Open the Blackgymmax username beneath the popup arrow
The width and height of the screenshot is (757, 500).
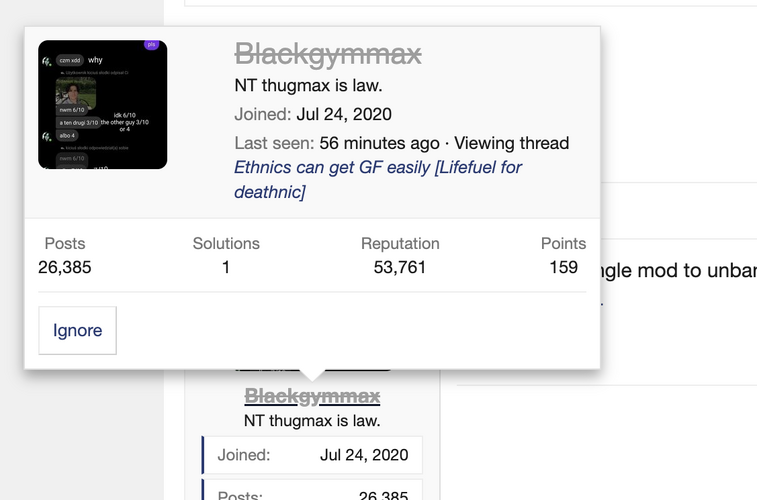tap(312, 396)
